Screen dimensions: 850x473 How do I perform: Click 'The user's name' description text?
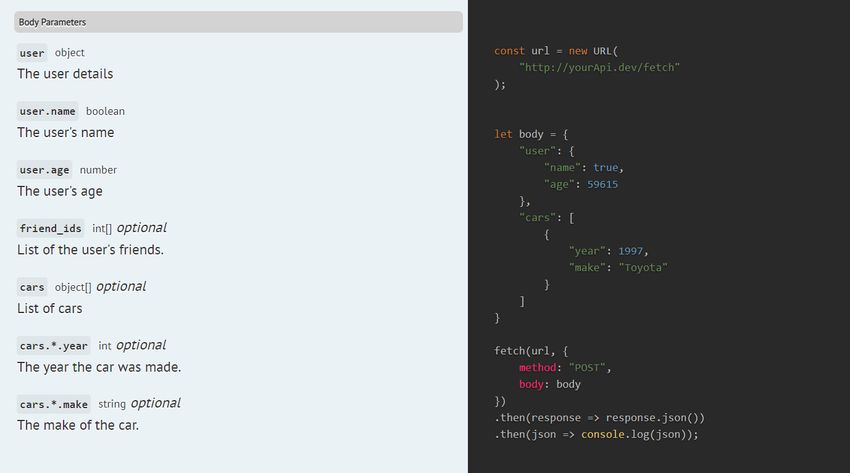click(x=66, y=132)
